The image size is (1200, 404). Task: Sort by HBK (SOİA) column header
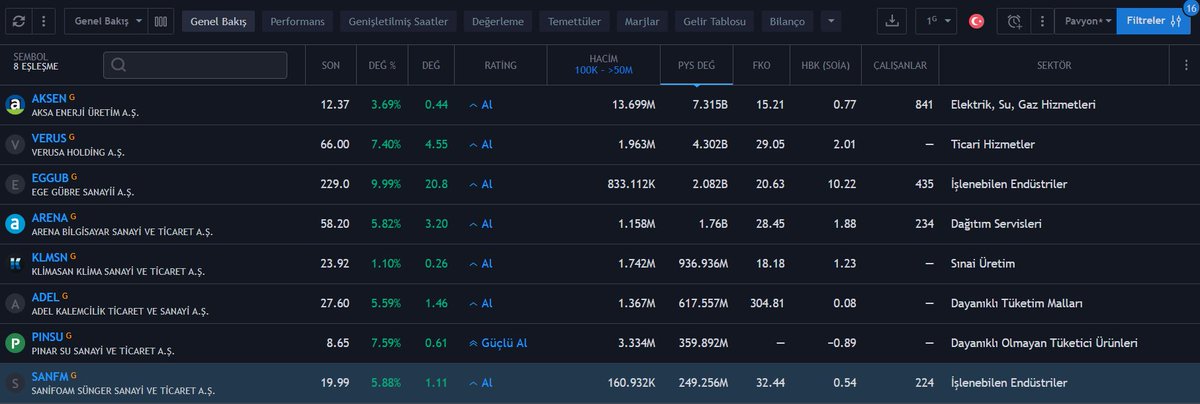point(825,65)
